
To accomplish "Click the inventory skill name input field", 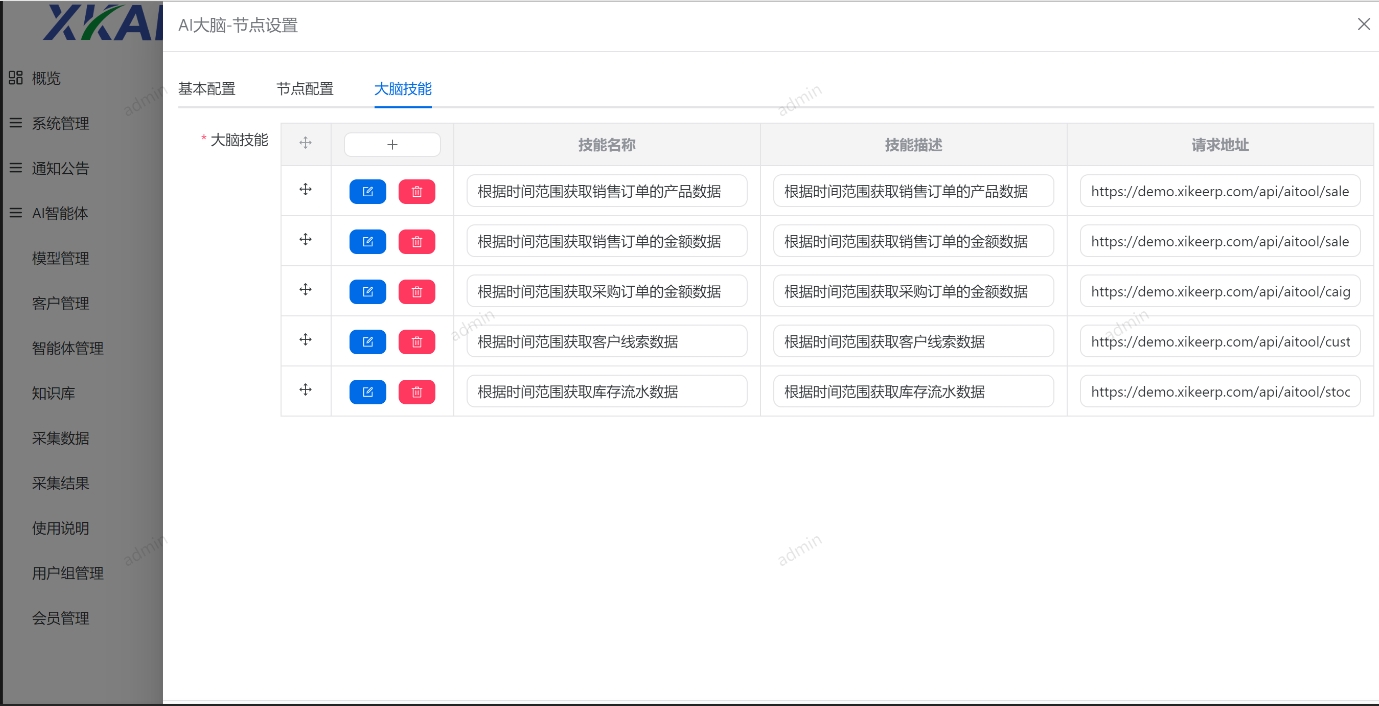I will 606,391.
